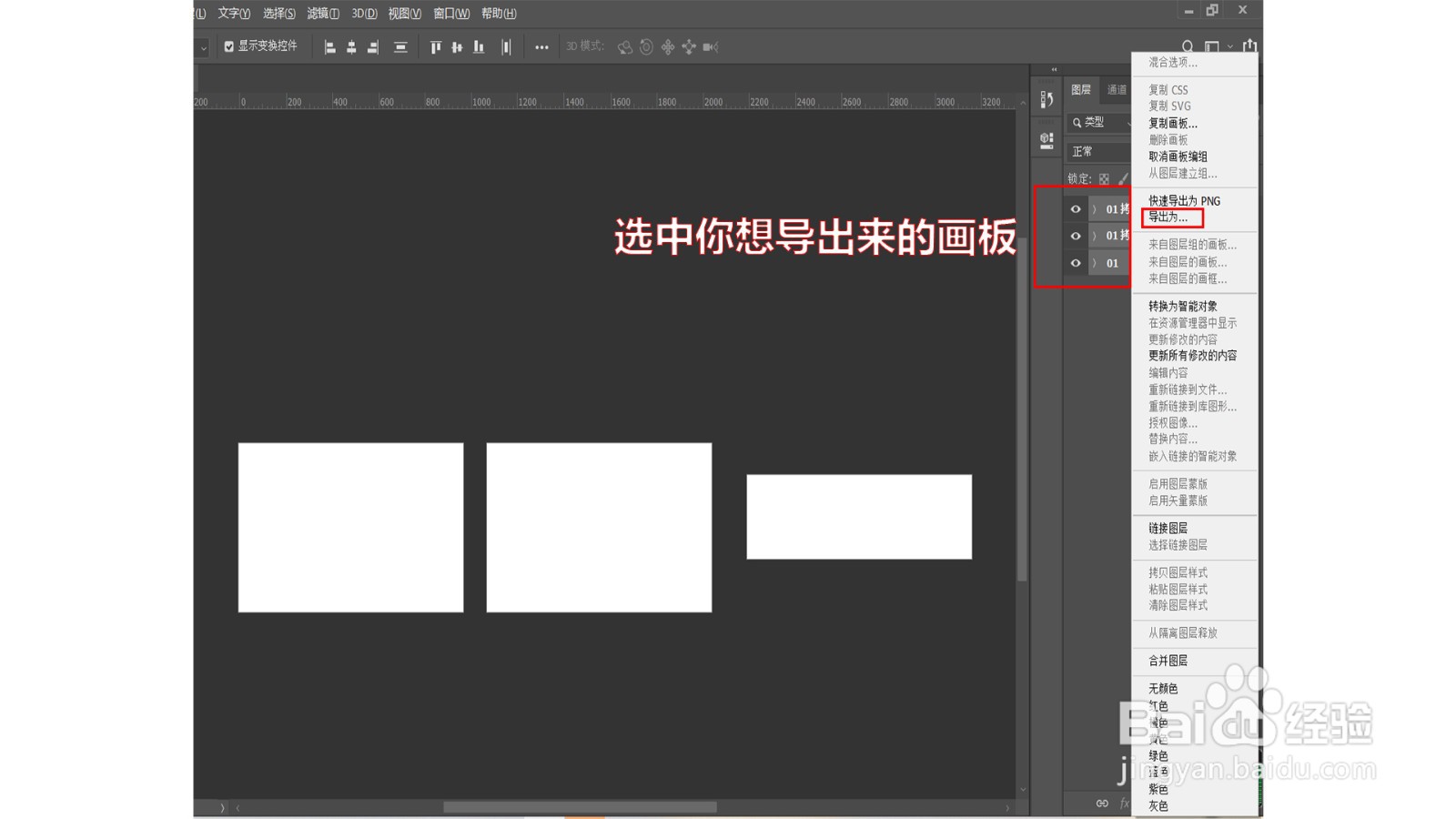Screen dimensions: 1456x819
Task: Click the align top edges icon
Action: [x=435, y=47]
